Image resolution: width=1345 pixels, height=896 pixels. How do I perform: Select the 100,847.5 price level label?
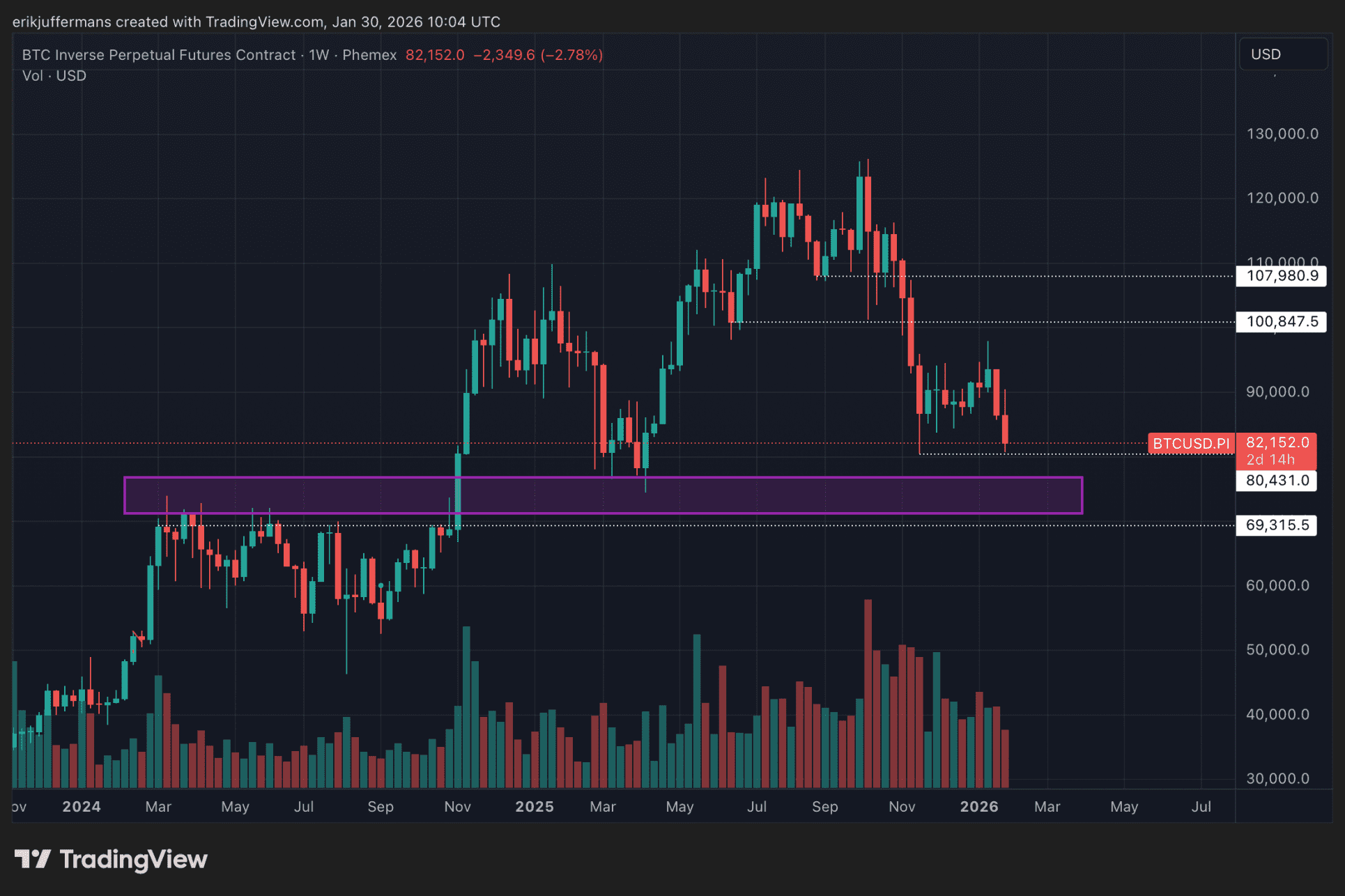click(1281, 322)
